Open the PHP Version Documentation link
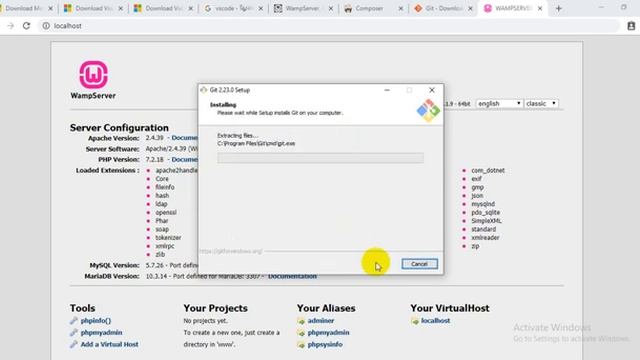The width and height of the screenshot is (640, 360). [x=184, y=159]
